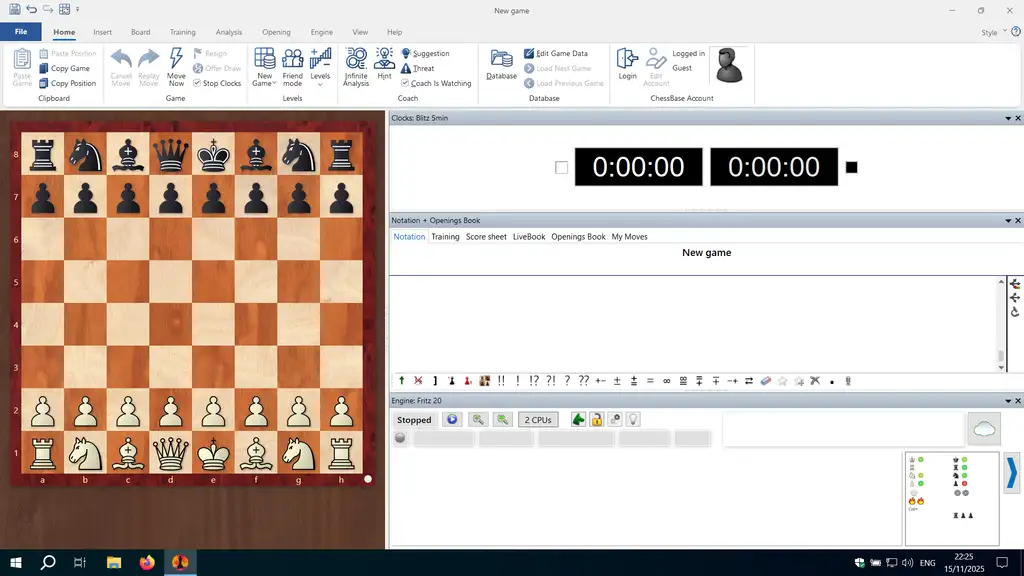The image size is (1024, 576).
Task: Open the New Game dropdown
Action: (264, 80)
